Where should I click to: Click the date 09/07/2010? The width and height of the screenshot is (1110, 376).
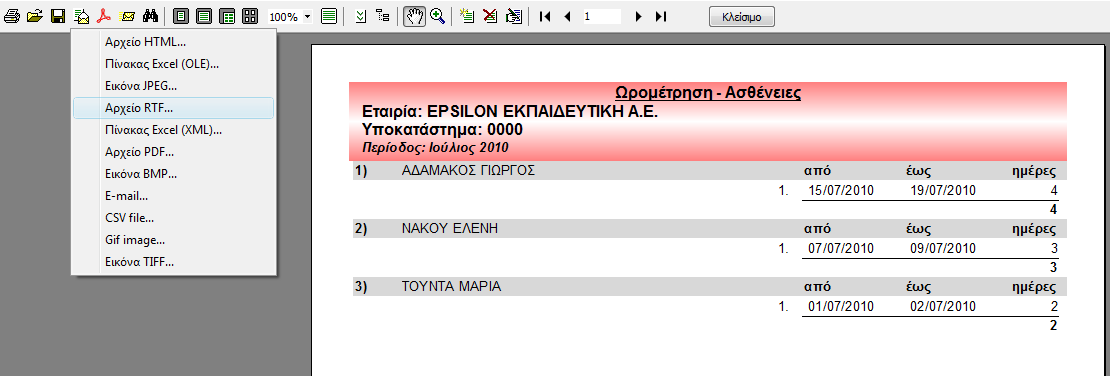pos(943,249)
